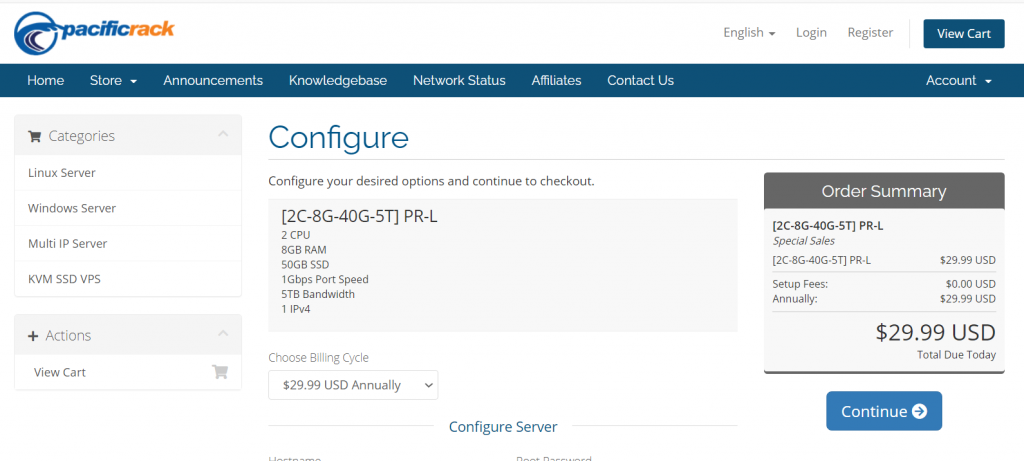Click the Configure page title

[338, 138]
